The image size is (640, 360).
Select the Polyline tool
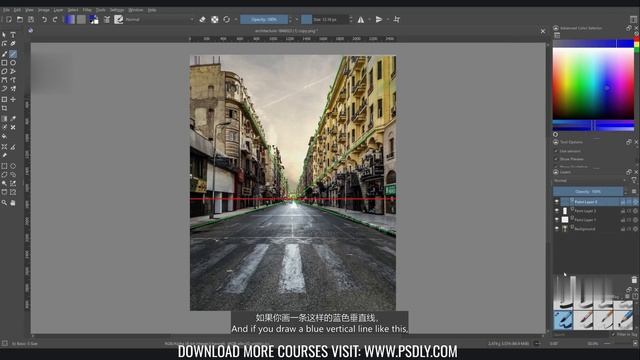[13, 71]
